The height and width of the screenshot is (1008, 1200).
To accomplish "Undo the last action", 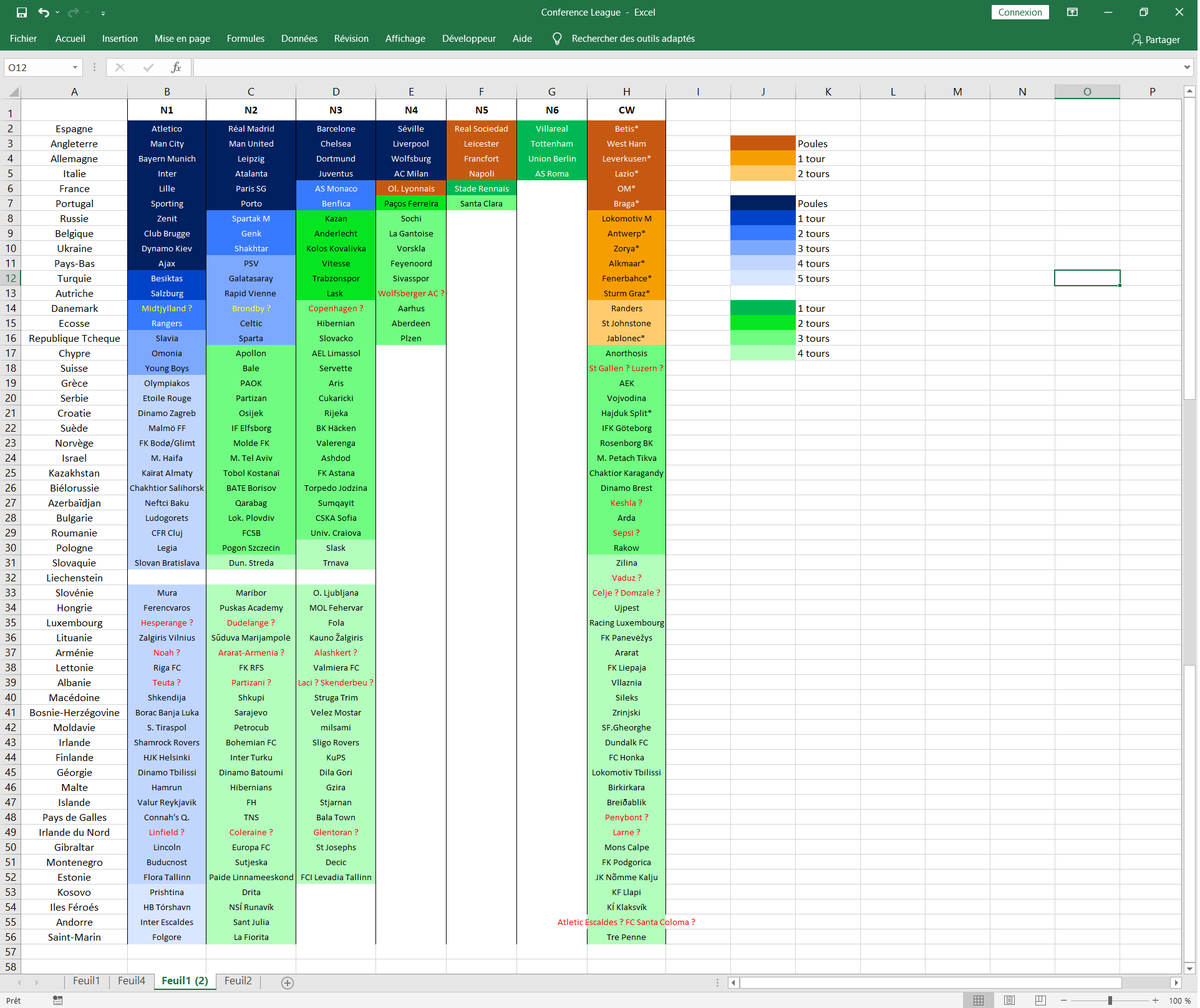I will click(x=43, y=12).
